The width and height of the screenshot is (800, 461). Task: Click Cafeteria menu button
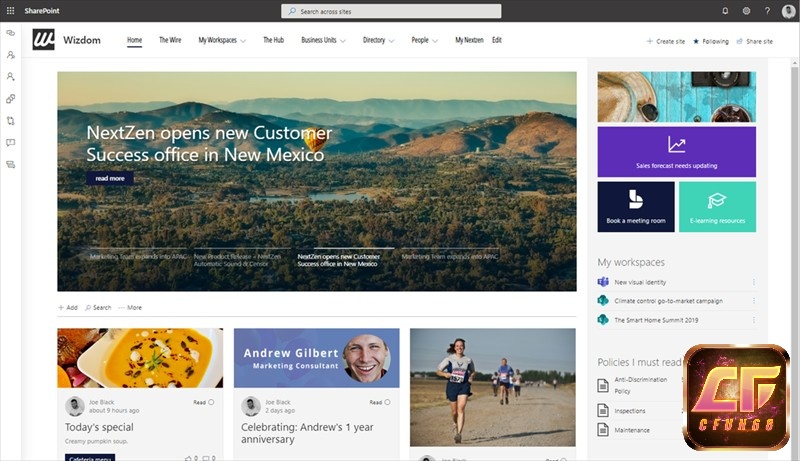pyautogui.click(x=90, y=458)
